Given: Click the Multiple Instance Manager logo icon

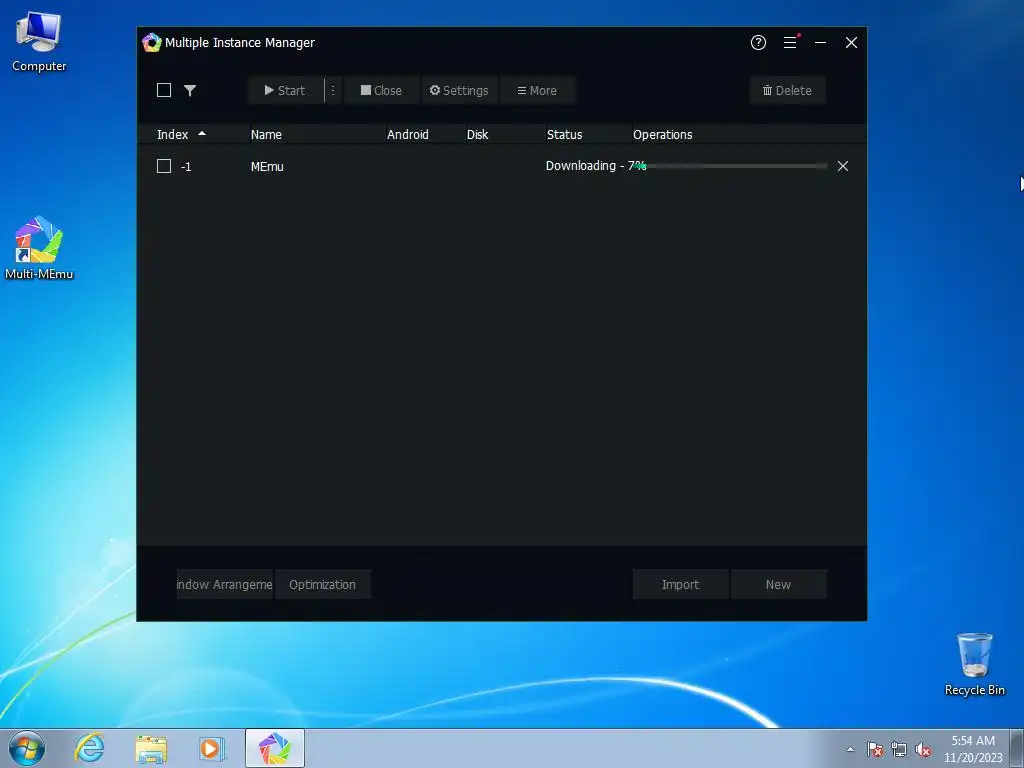Looking at the screenshot, I should (152, 42).
